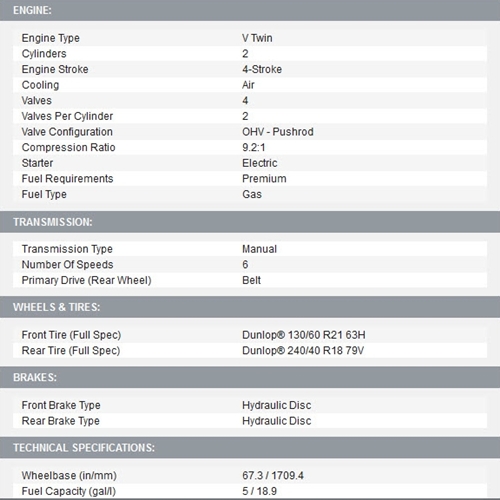Click the Dunlop 130/60 R21 63H front tire value
This screenshot has width=500, height=500.
(304, 335)
